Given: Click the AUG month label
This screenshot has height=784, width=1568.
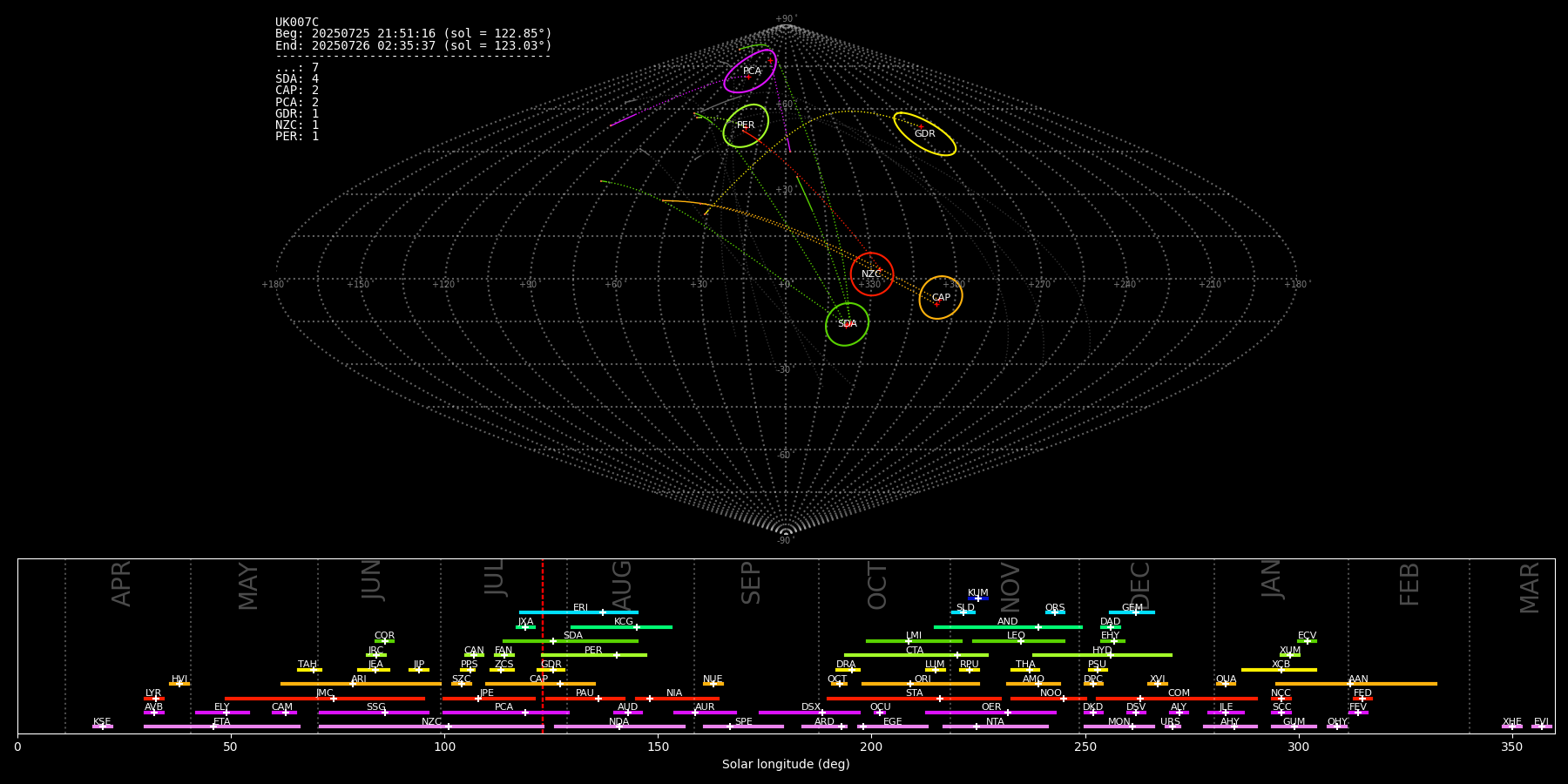Looking at the screenshot, I should tap(622, 584).
